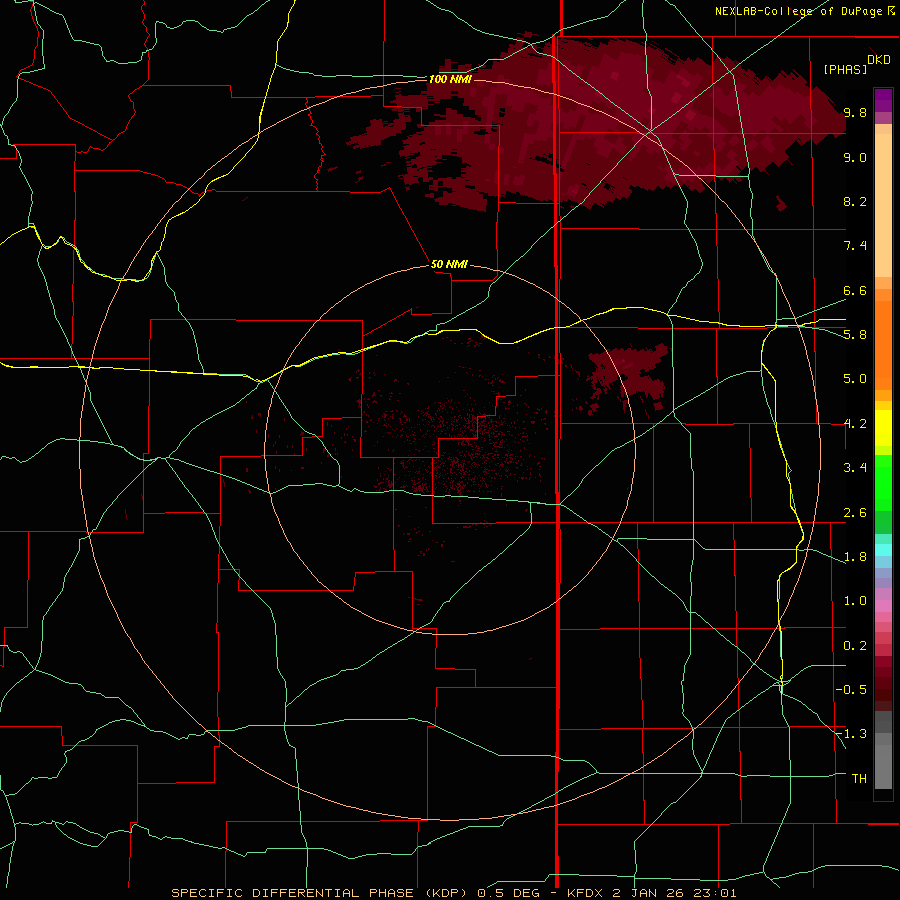The height and width of the screenshot is (900, 900).
Task: Click the KFDX radar site identifier
Action: (585, 893)
